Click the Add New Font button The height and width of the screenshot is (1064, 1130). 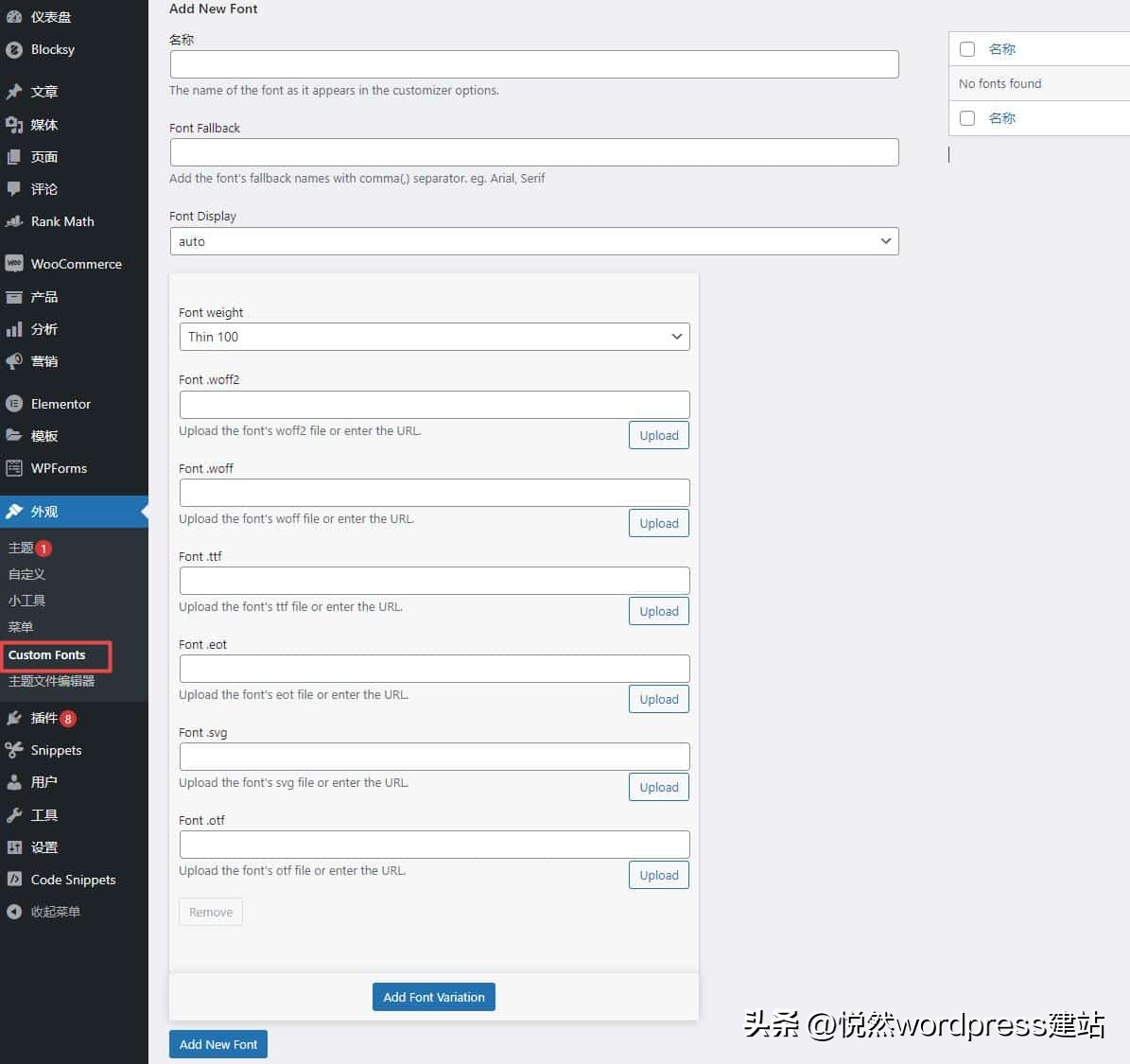217,1043
